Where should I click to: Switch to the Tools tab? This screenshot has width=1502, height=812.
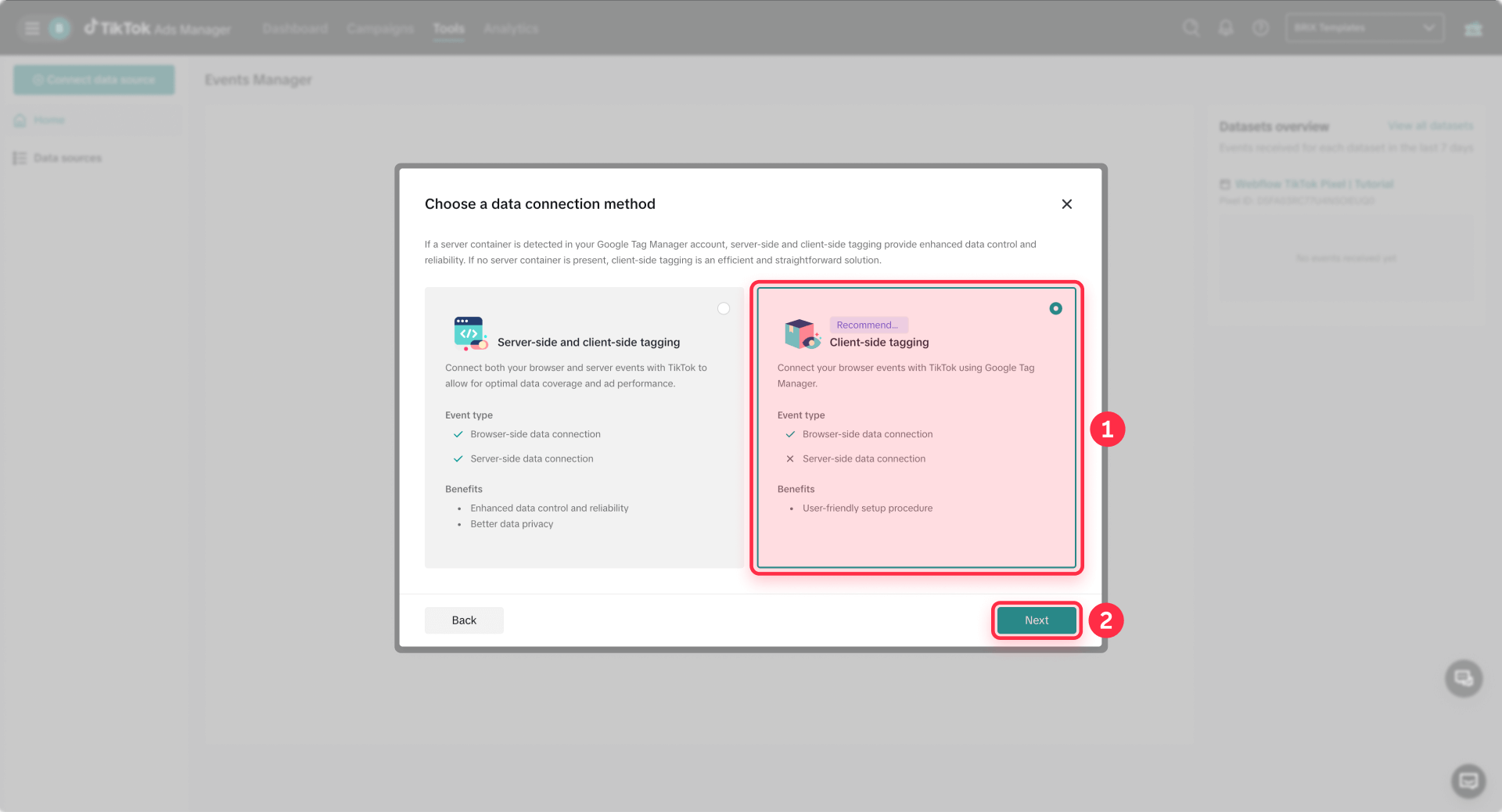click(448, 28)
